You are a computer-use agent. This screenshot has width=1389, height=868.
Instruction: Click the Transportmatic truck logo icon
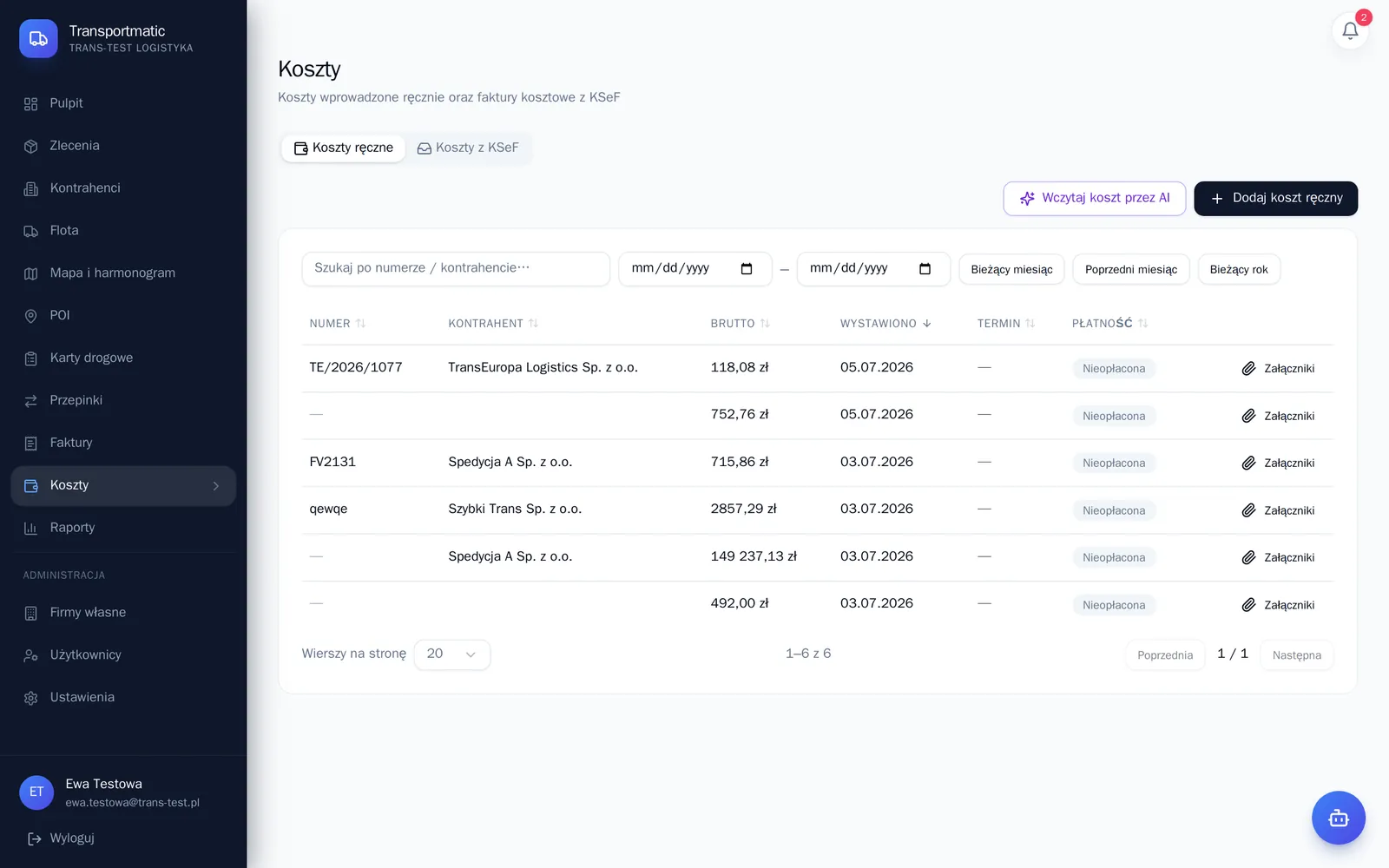click(x=38, y=38)
